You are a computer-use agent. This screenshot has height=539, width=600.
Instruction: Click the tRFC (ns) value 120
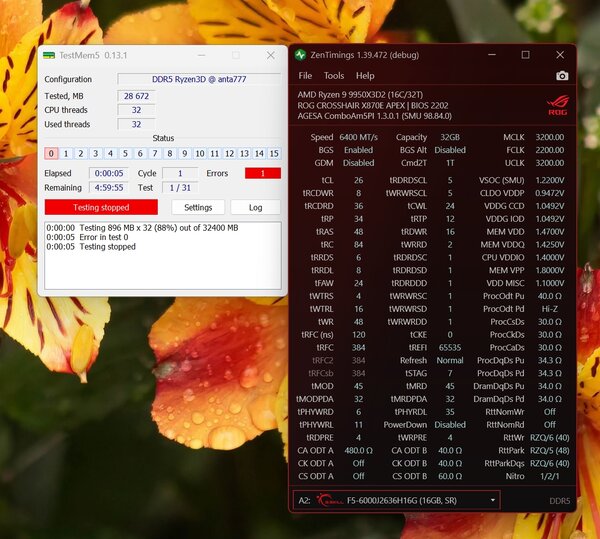point(359,335)
